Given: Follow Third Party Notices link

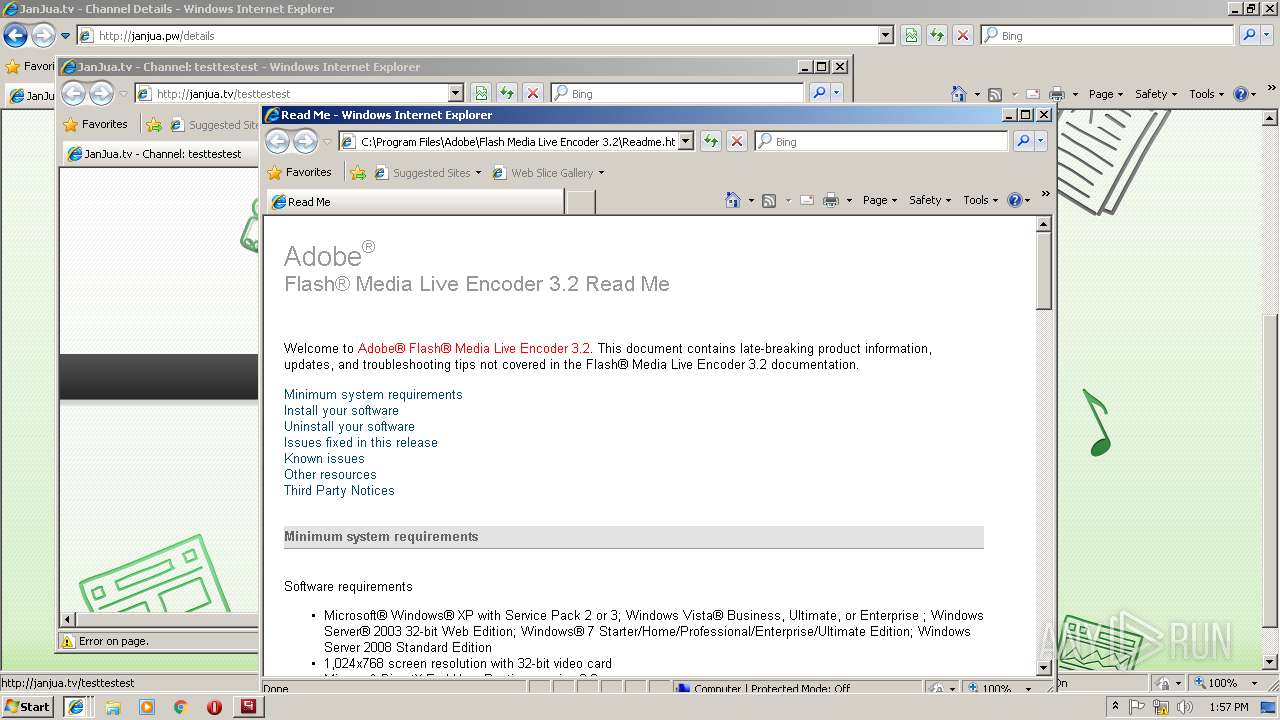Looking at the screenshot, I should pos(339,491).
